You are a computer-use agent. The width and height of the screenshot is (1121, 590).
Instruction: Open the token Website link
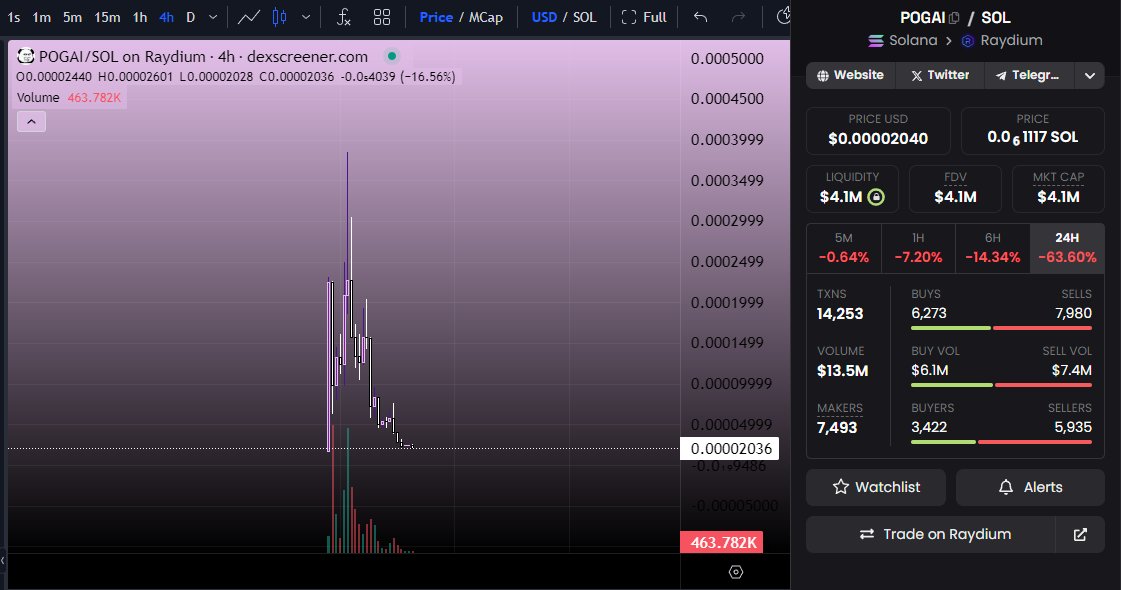851,75
